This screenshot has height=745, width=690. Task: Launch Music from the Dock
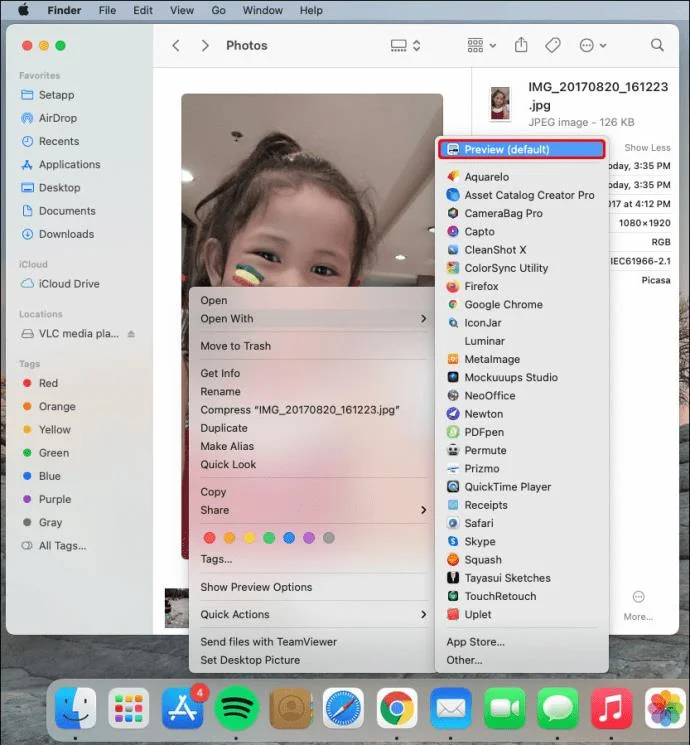pos(612,708)
